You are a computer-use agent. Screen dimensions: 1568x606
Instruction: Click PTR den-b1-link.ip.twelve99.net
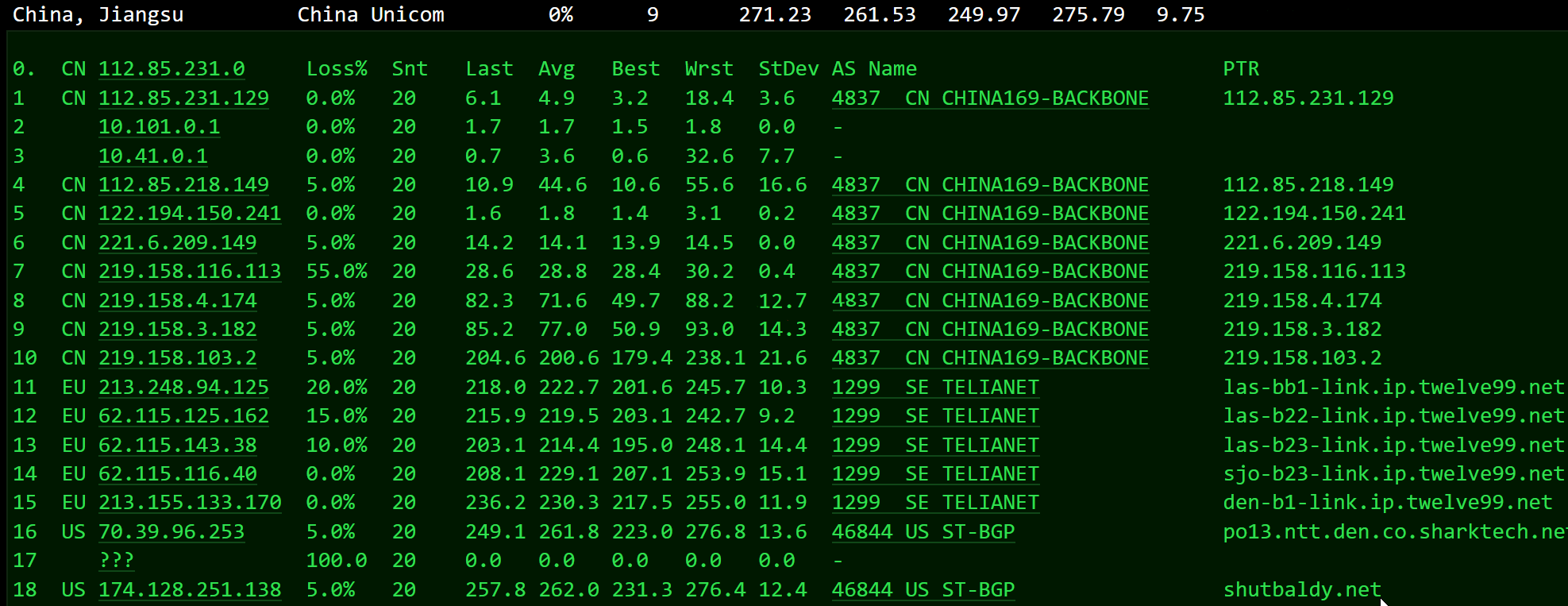click(x=1388, y=502)
